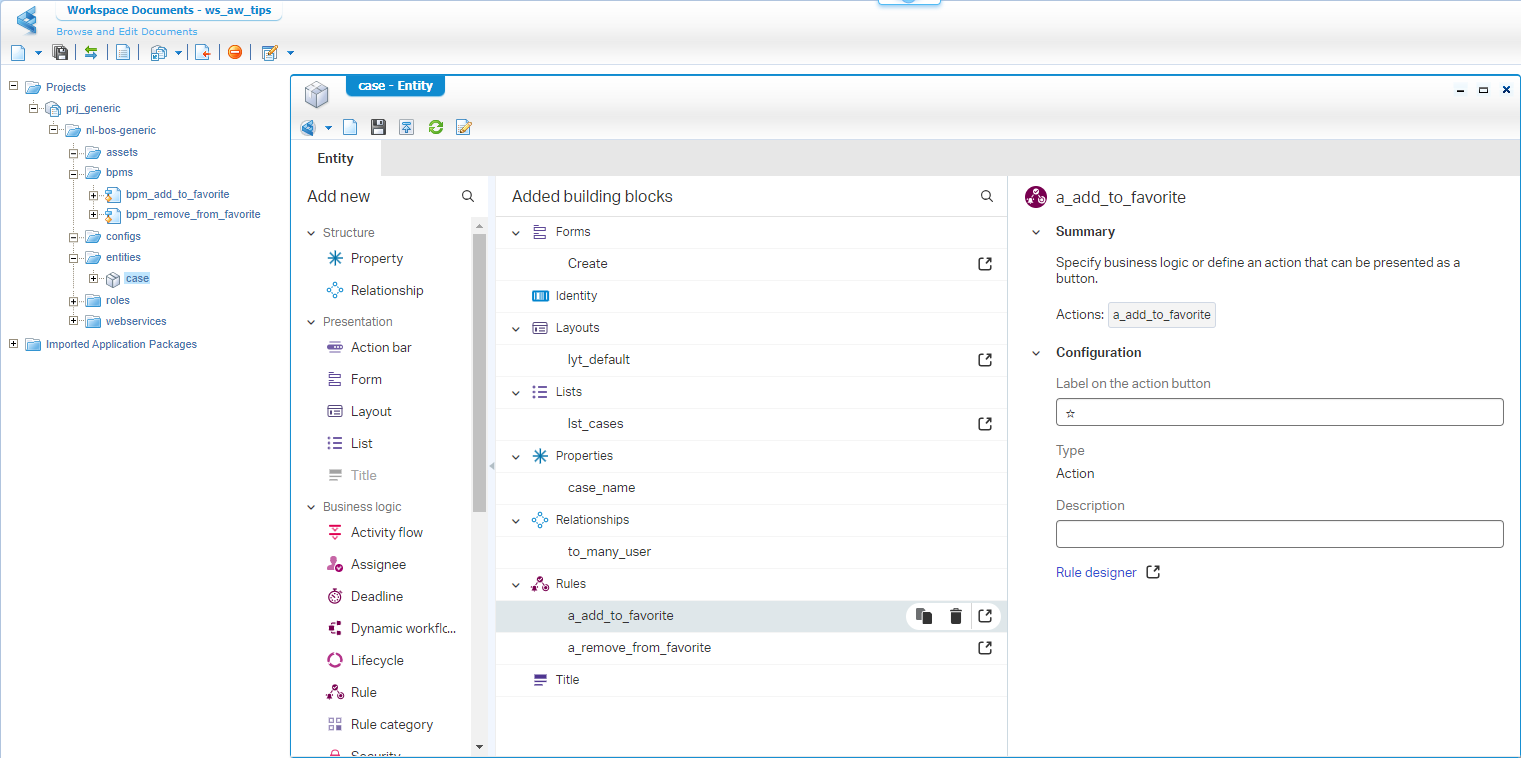Collapse the Summary section
This screenshot has height=758, width=1521.
coord(1036,232)
